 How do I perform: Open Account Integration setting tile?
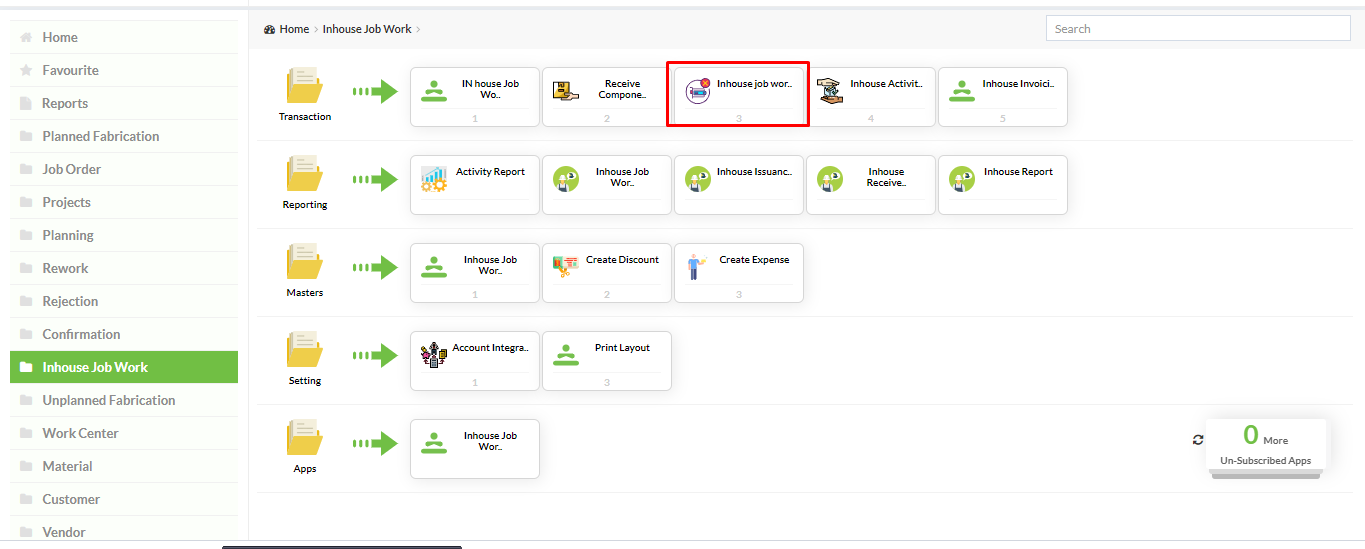coord(475,361)
